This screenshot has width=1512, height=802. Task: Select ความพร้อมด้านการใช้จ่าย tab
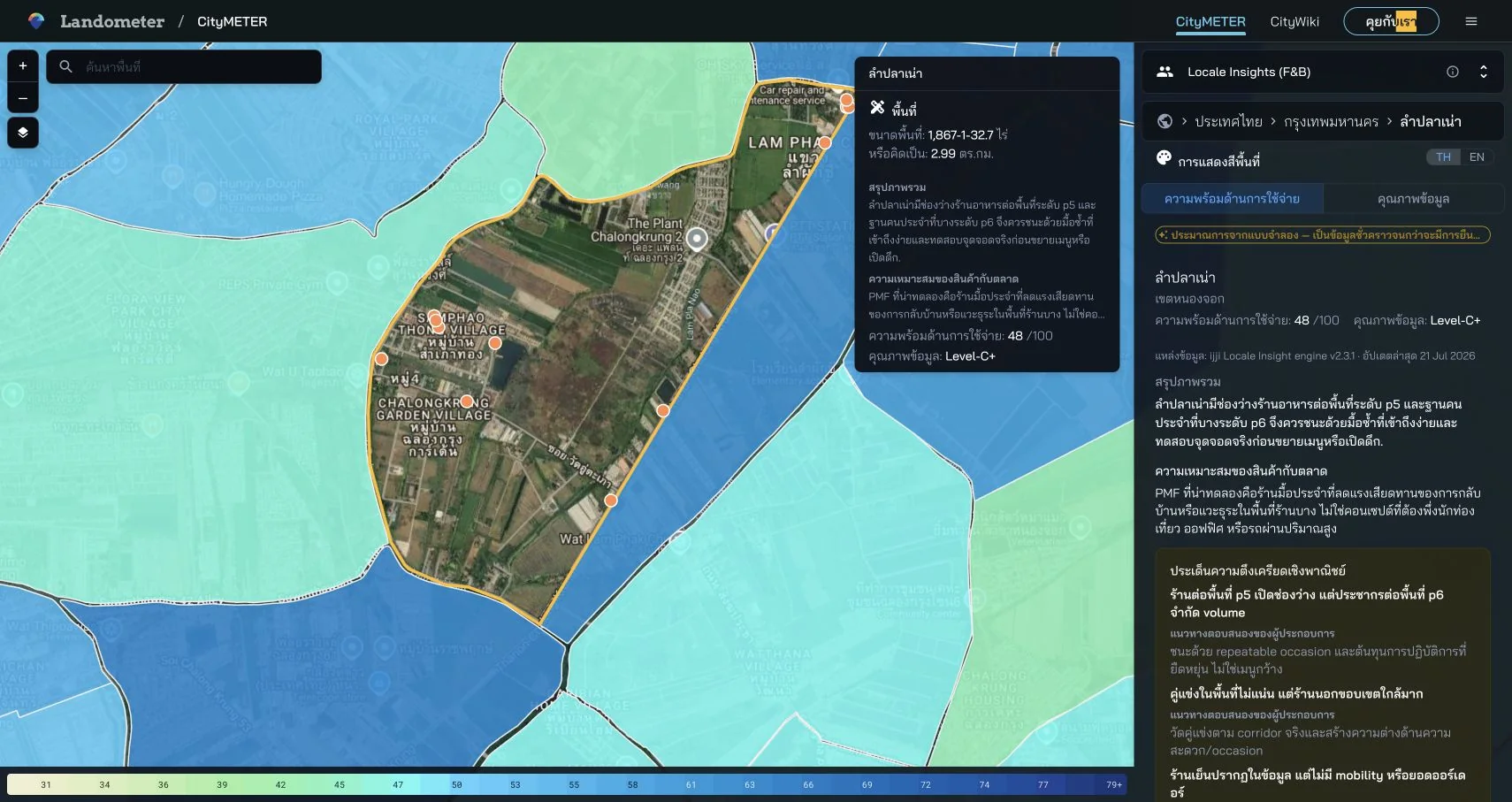coord(1232,198)
